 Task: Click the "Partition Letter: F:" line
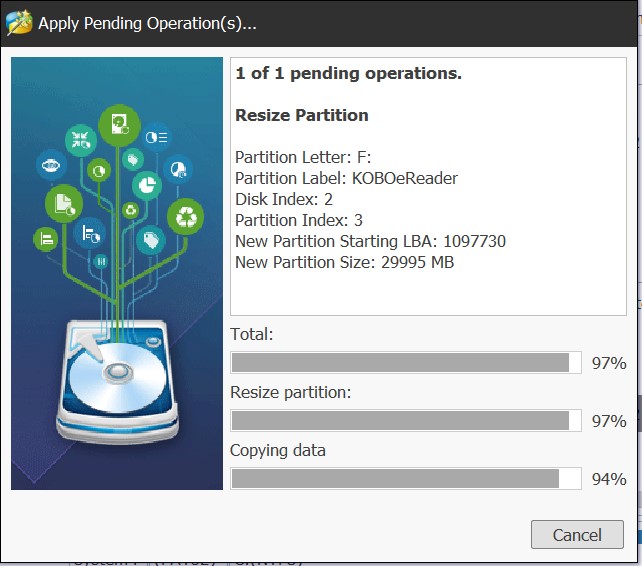pyautogui.click(x=303, y=157)
